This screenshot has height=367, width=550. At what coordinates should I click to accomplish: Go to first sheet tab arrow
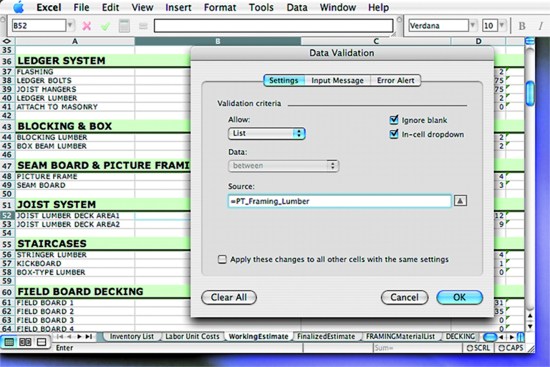coord(60,336)
